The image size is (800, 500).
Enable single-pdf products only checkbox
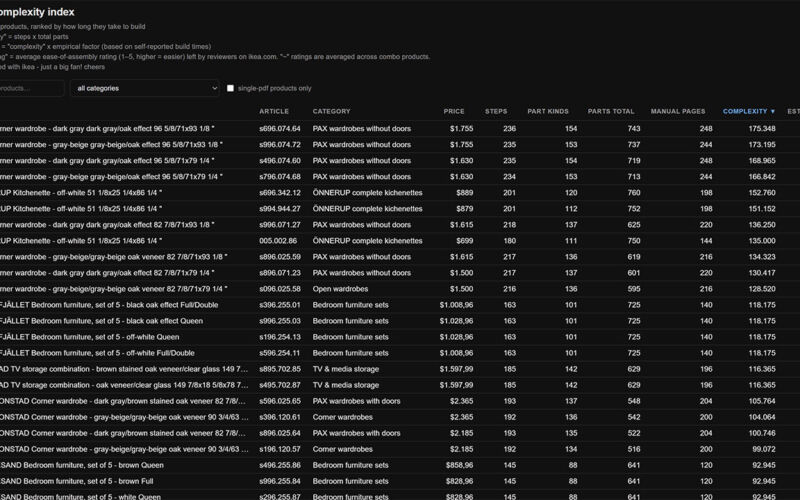click(x=231, y=88)
